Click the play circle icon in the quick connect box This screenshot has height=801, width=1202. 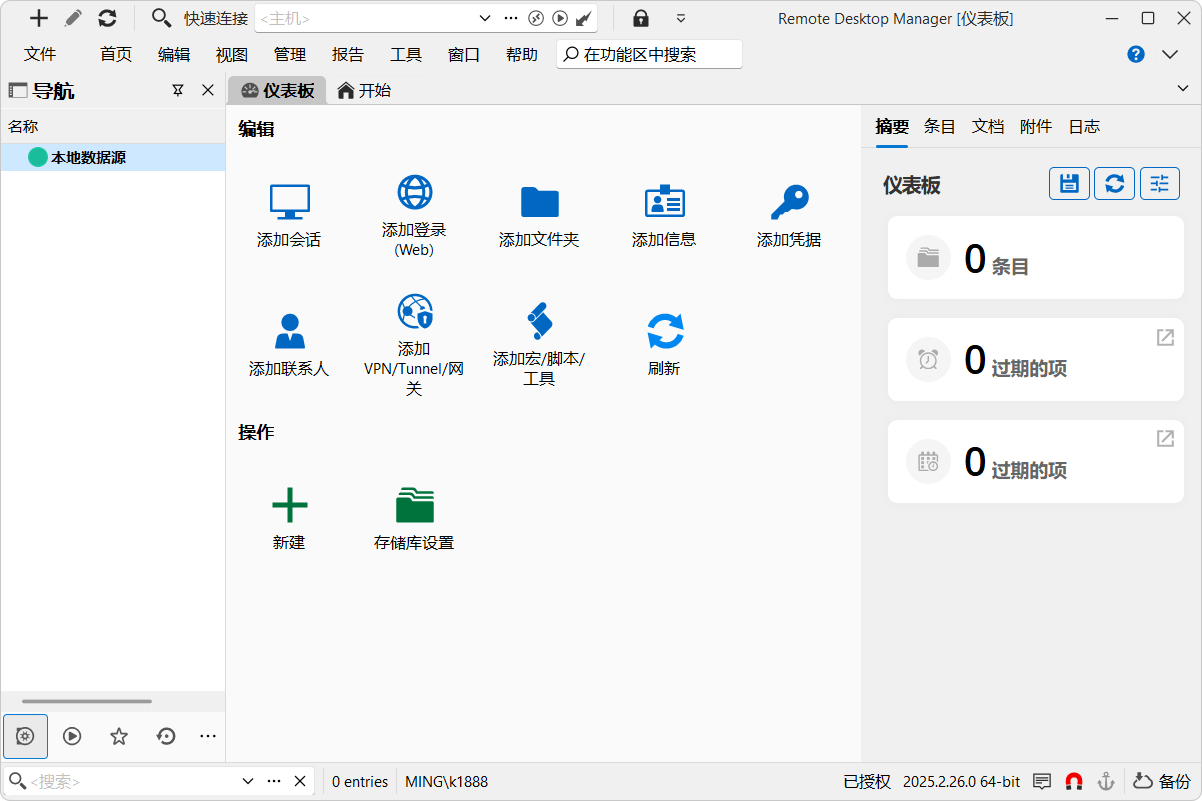tap(560, 18)
